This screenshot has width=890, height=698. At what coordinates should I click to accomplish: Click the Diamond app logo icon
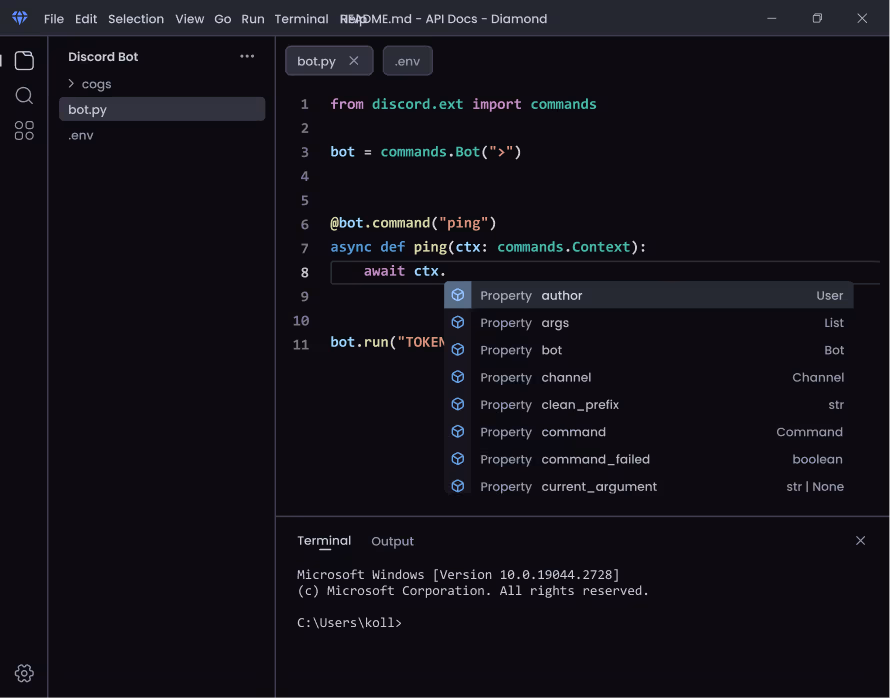point(20,18)
